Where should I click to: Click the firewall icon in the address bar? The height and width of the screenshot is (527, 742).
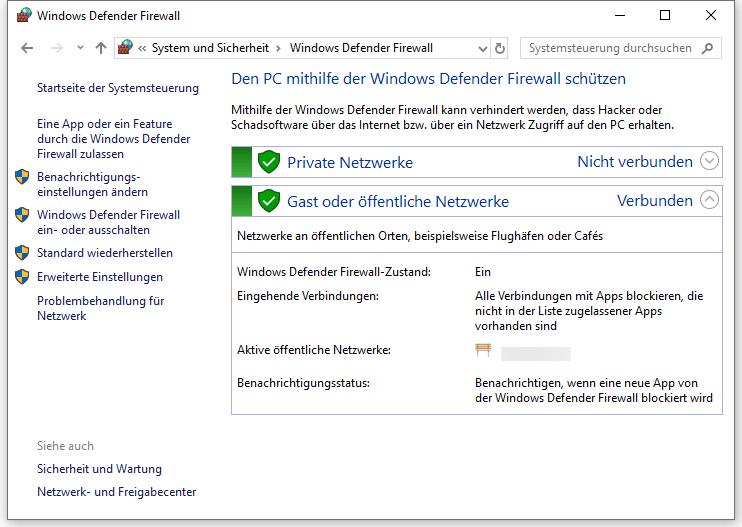pos(125,47)
